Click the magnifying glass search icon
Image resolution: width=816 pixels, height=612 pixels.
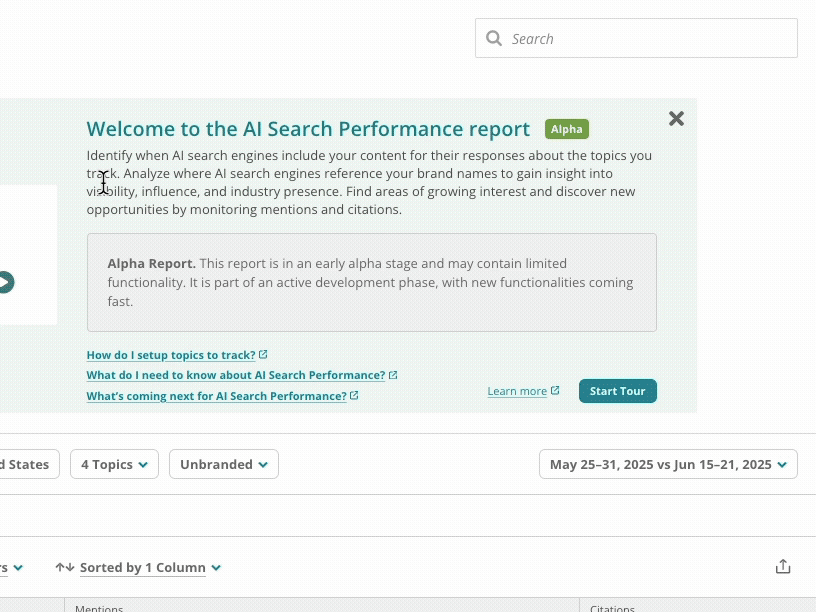tap(493, 38)
